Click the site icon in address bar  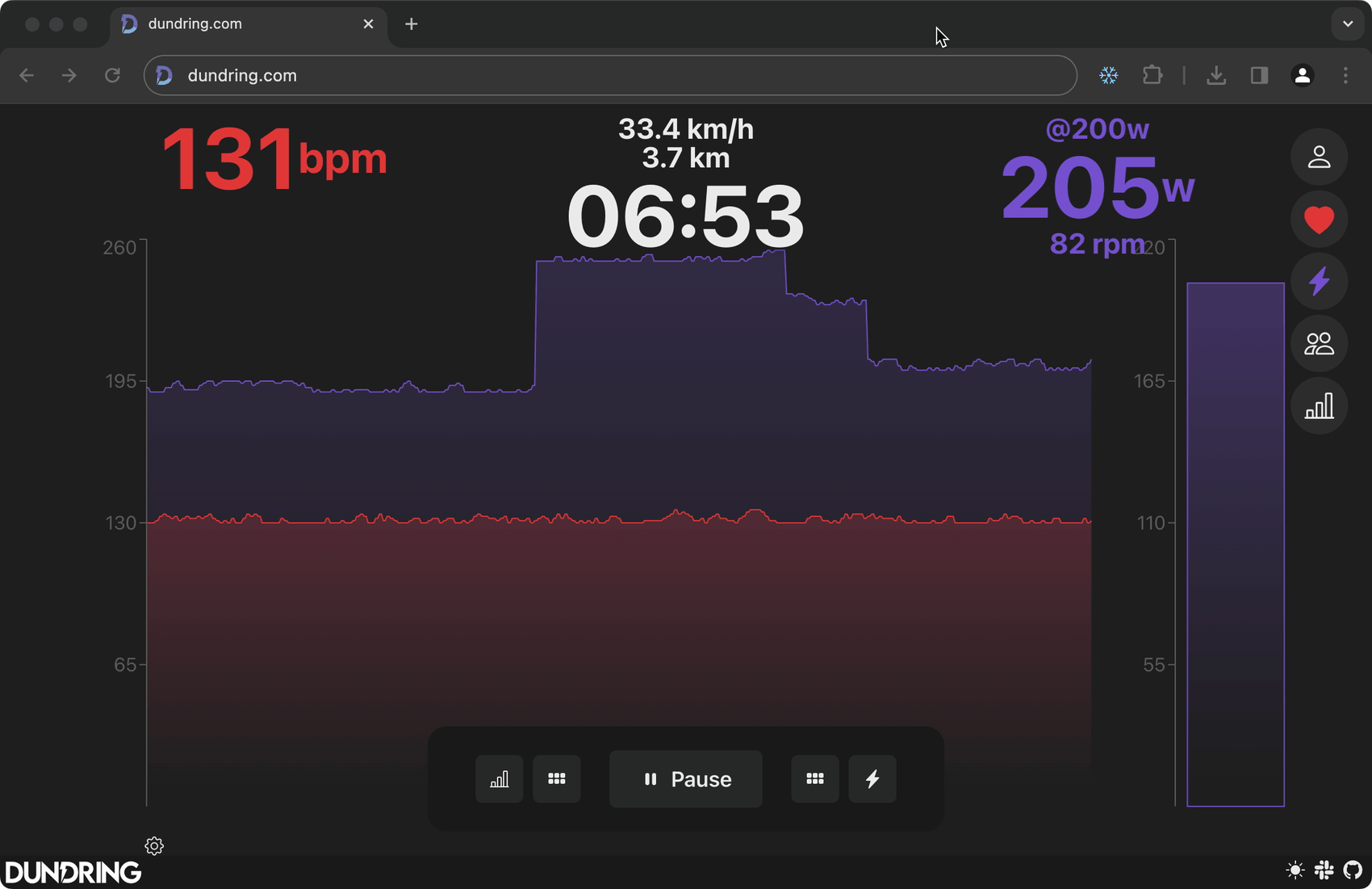[165, 75]
